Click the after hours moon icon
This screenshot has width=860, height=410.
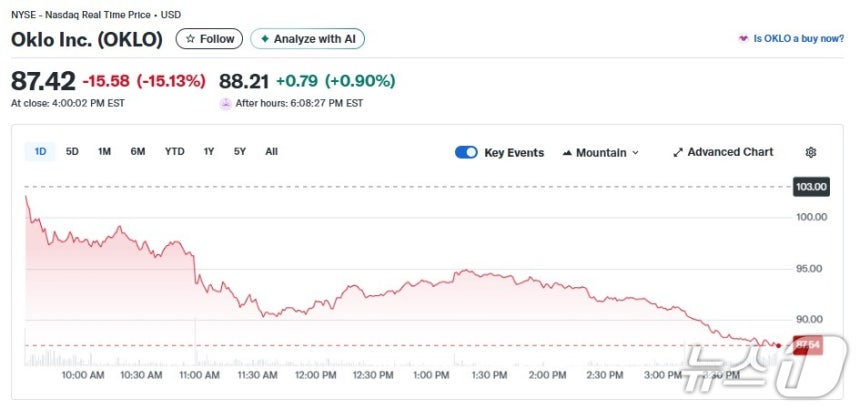pyautogui.click(x=225, y=103)
